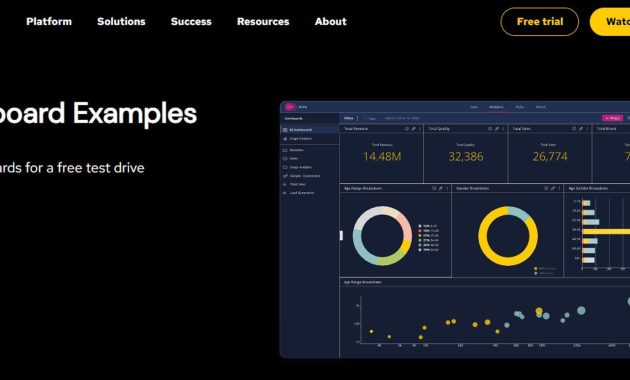The image size is (630, 380).
Task: Open the Platform menu
Action: pos(49,22)
